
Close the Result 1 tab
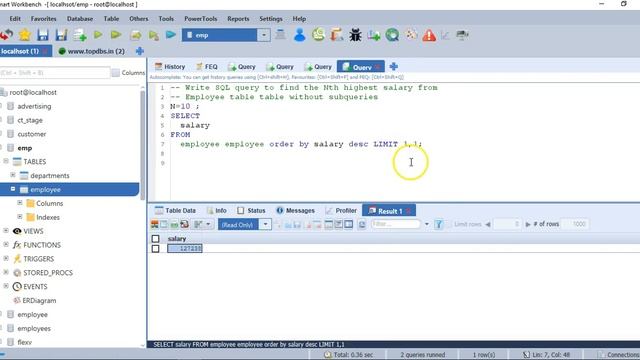coord(408,211)
